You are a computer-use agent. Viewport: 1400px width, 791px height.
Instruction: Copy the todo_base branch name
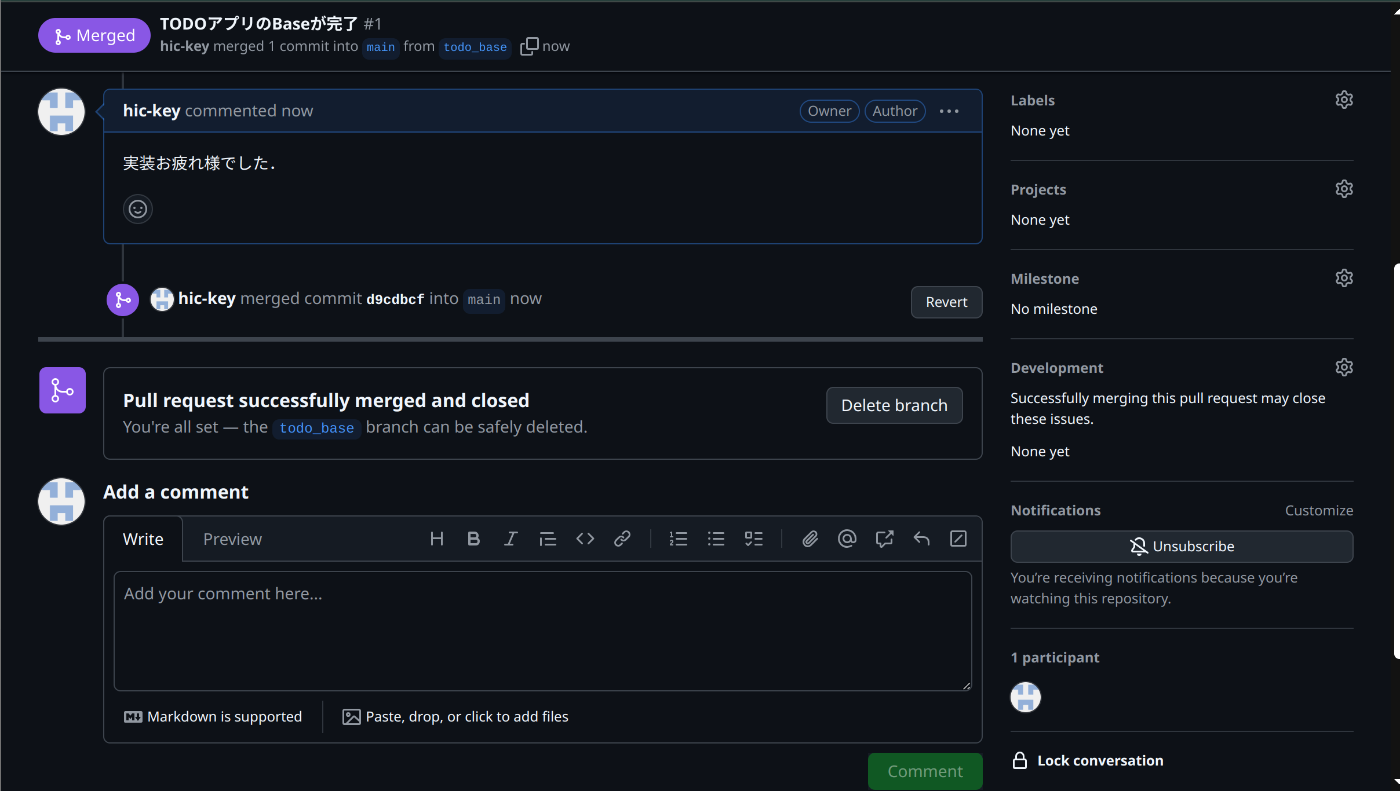point(529,46)
